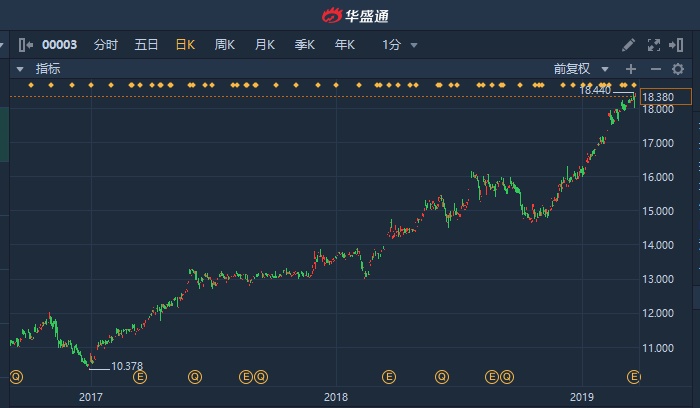Viewport: 700px width, 408px height.
Task: Switch to 年K yearly chart
Action: coord(344,45)
